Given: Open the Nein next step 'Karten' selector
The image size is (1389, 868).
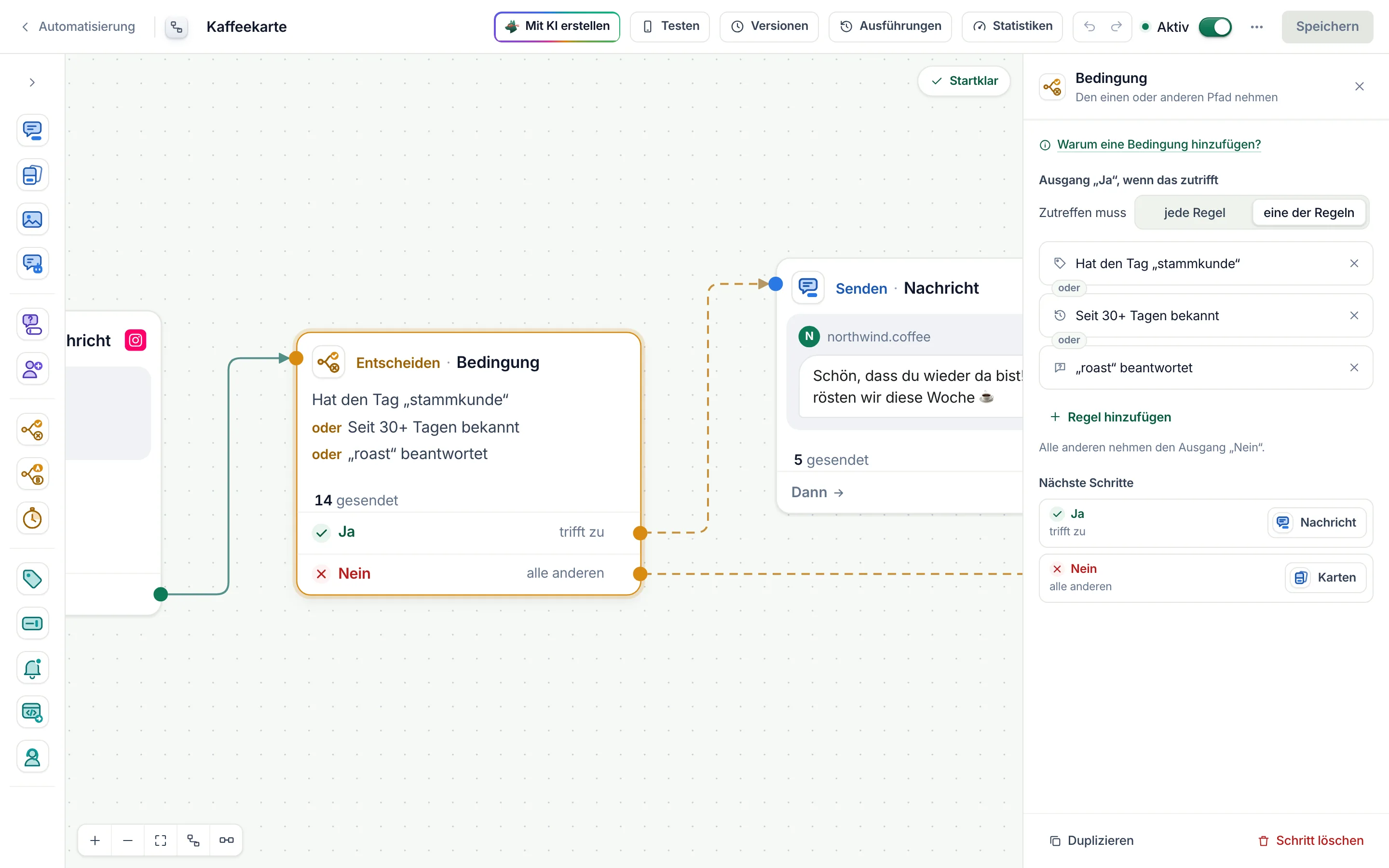Looking at the screenshot, I should point(1325,578).
